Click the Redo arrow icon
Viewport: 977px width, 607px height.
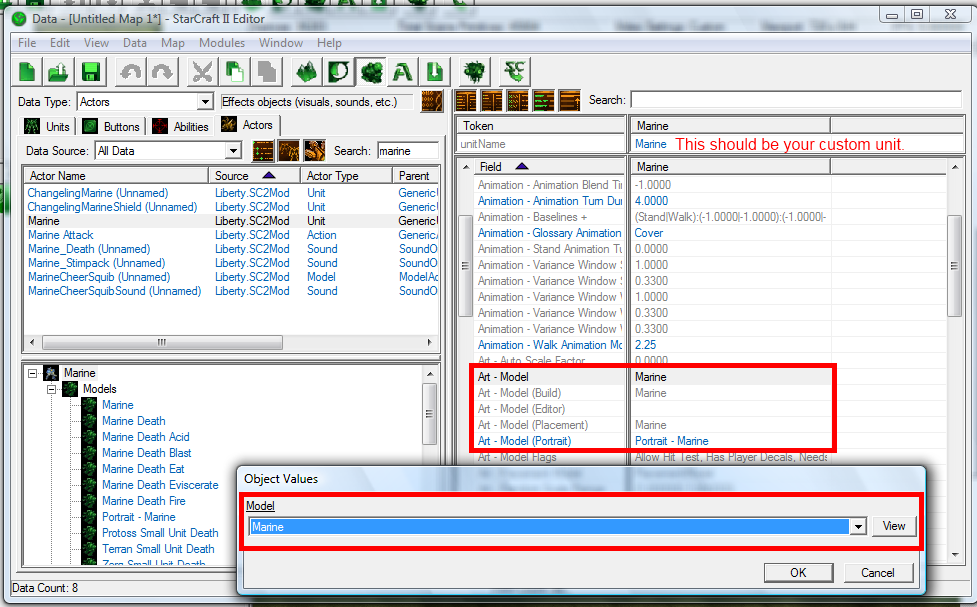point(163,72)
